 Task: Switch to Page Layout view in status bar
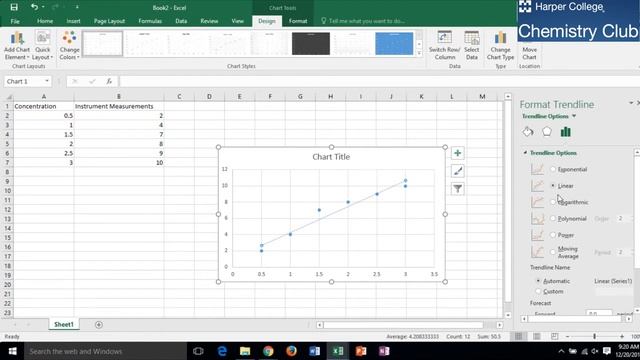[x=537, y=336]
